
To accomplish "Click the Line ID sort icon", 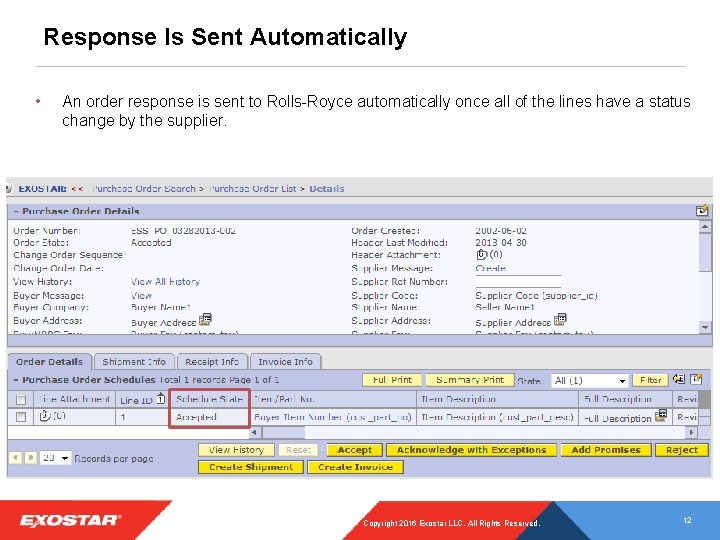I will pyautogui.click(x=160, y=398).
